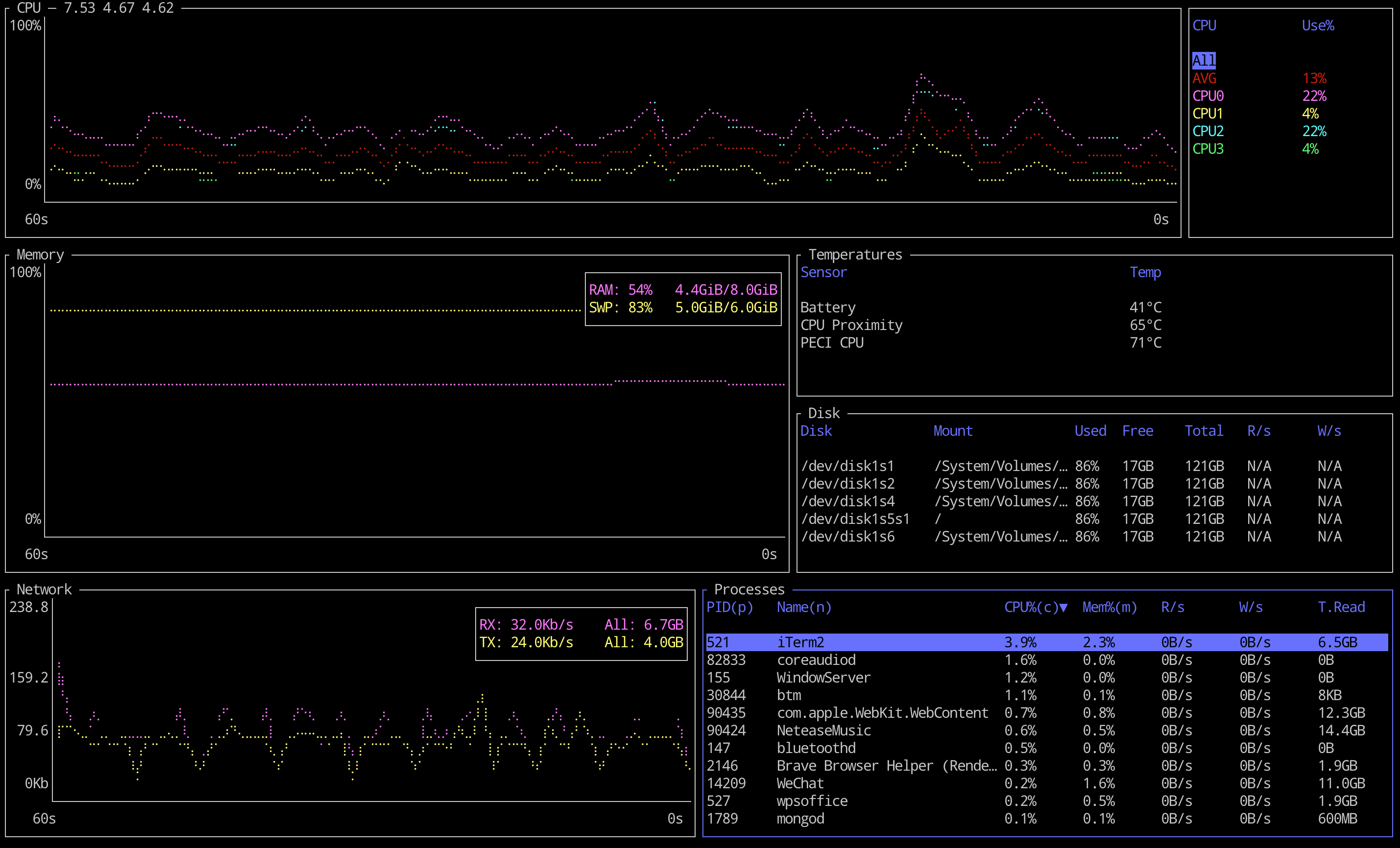The image size is (1400, 848).
Task: Select the coreaudiod process row
Action: [816, 660]
